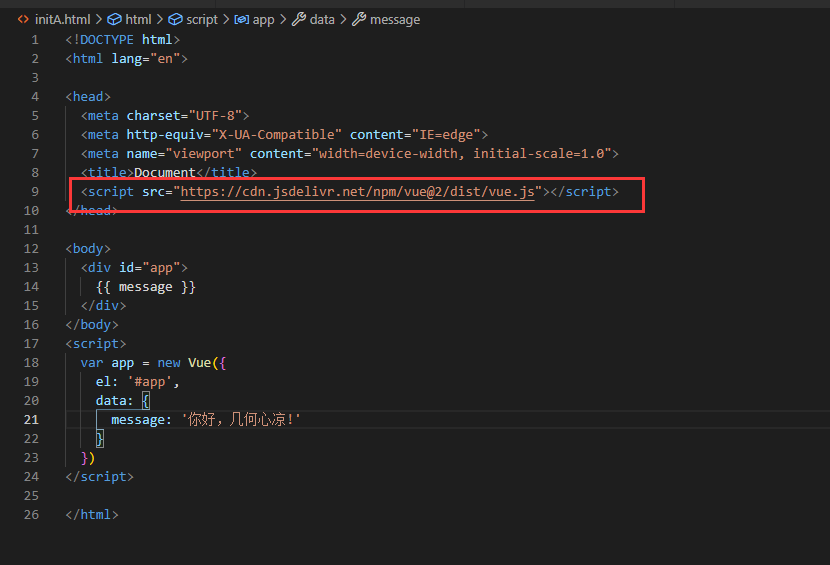Click the Document title text

(x=165, y=173)
